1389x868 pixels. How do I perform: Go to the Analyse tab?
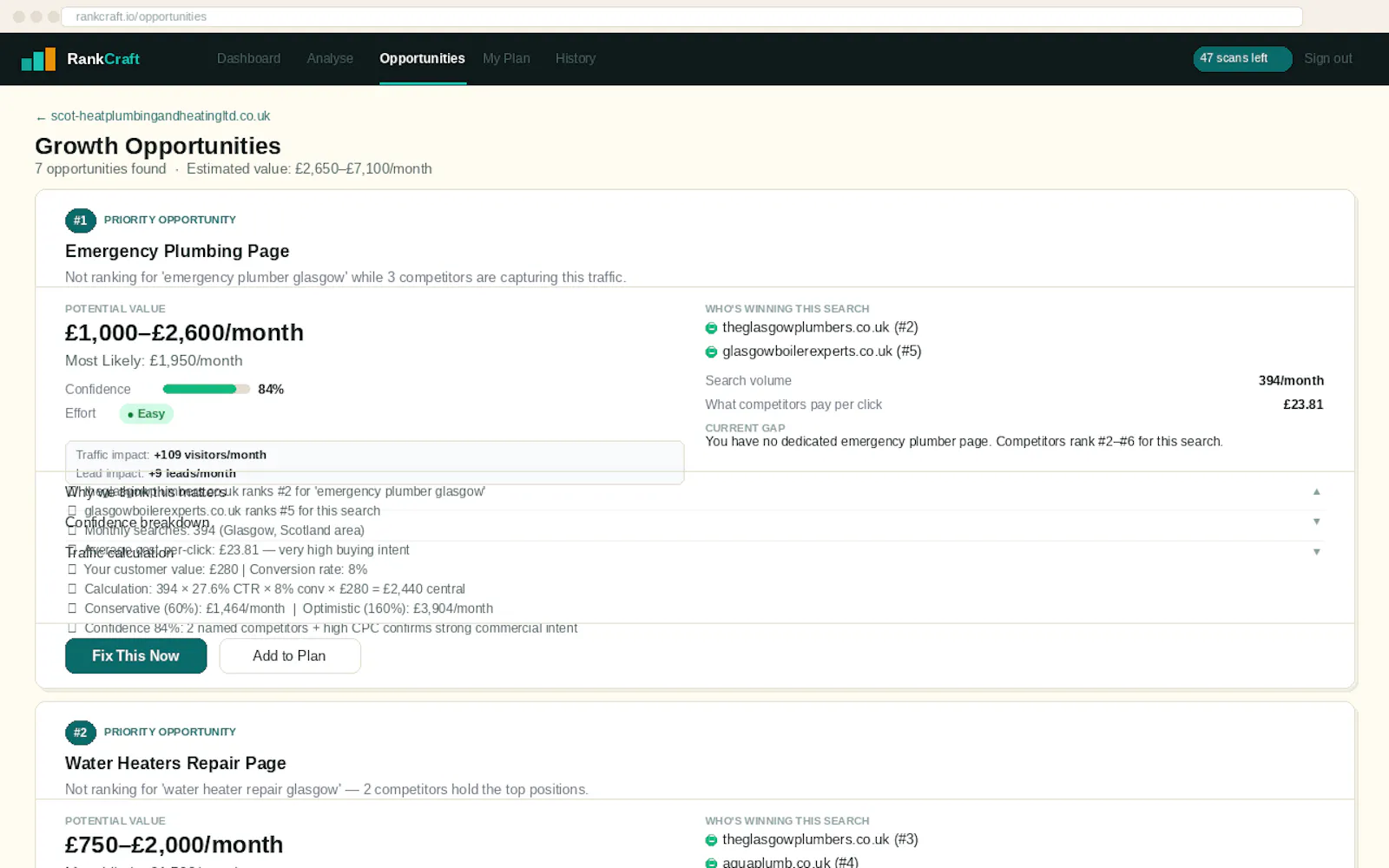click(x=330, y=58)
